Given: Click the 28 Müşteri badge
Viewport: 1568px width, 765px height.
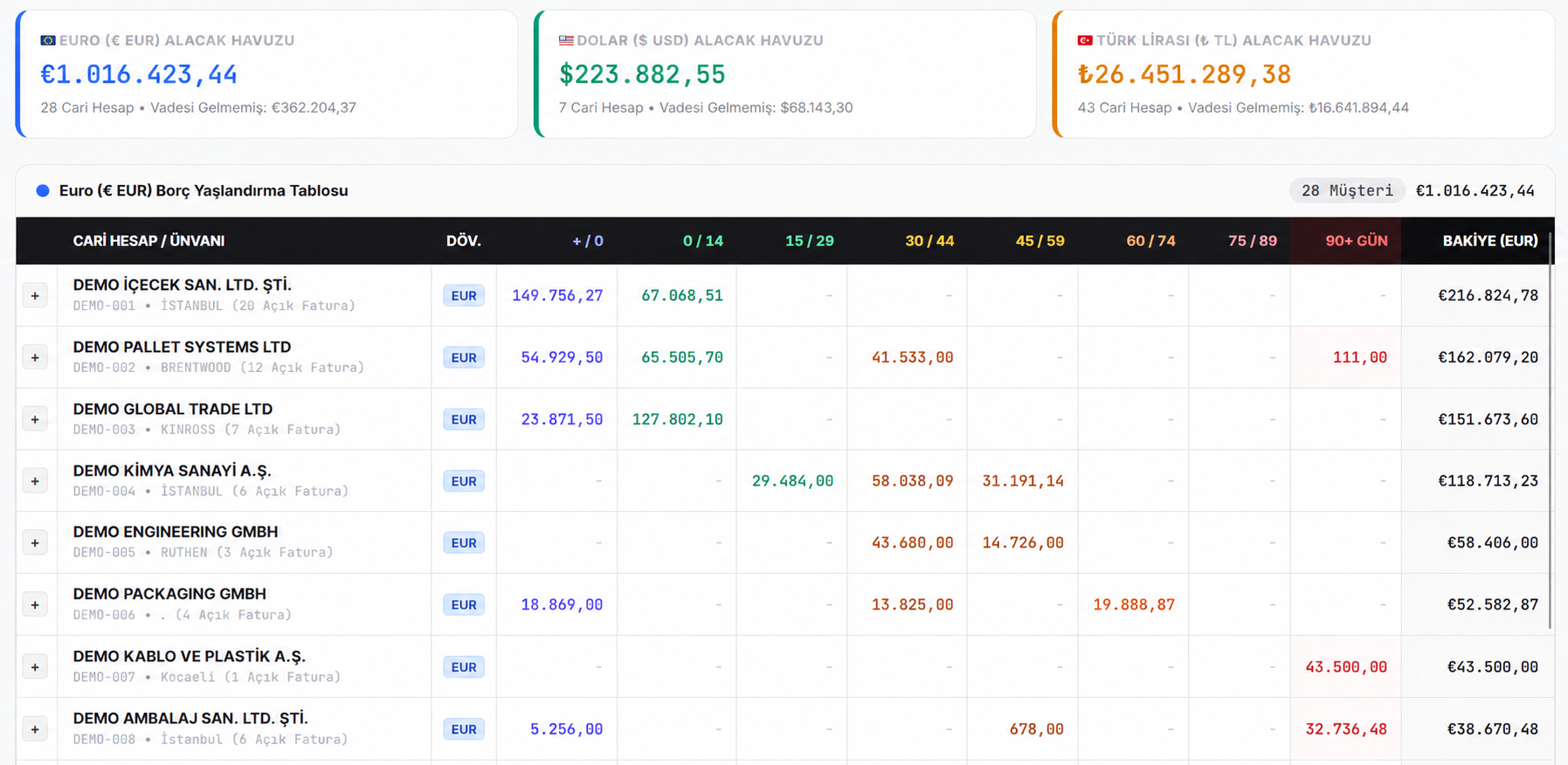Looking at the screenshot, I should point(1347,190).
